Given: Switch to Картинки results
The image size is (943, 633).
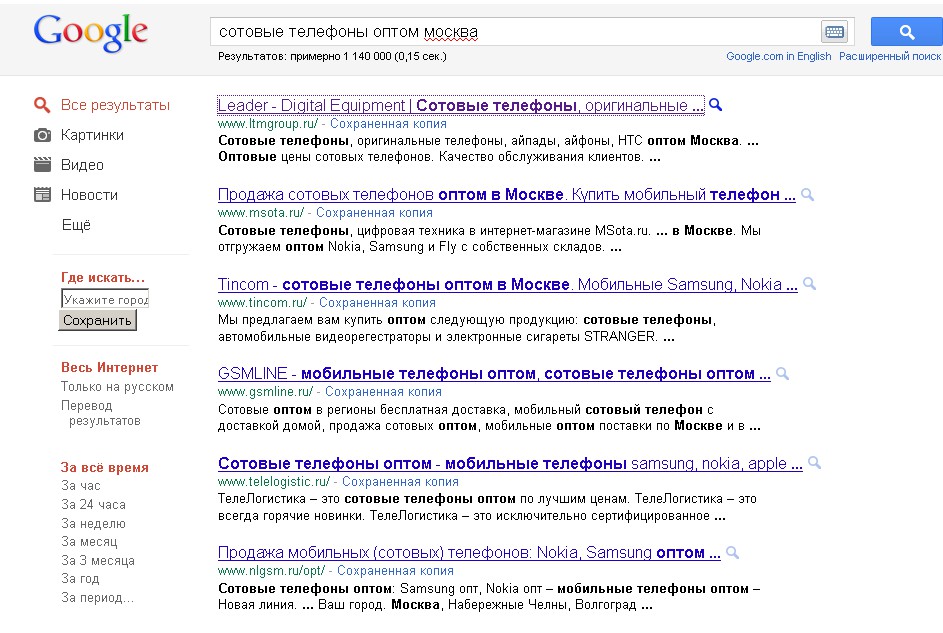Looking at the screenshot, I should (x=92, y=135).
